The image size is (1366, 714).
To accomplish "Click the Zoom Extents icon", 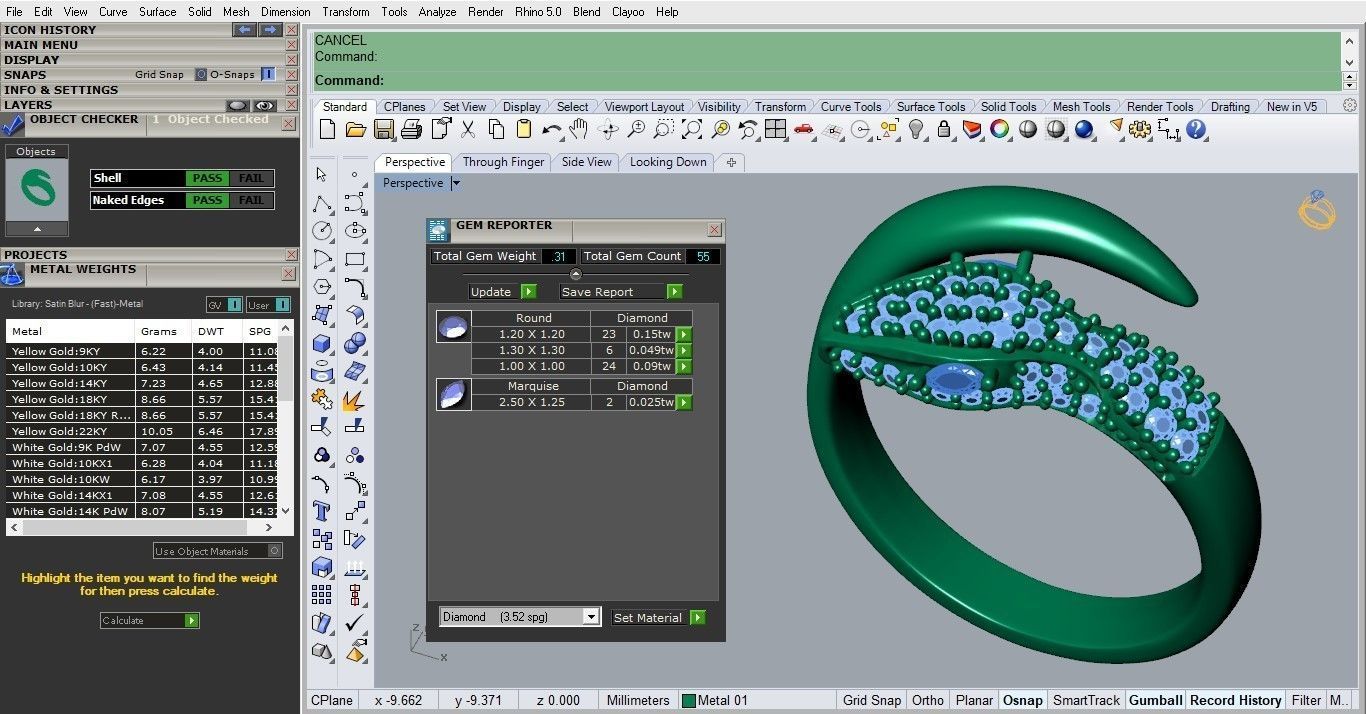I will 692,129.
